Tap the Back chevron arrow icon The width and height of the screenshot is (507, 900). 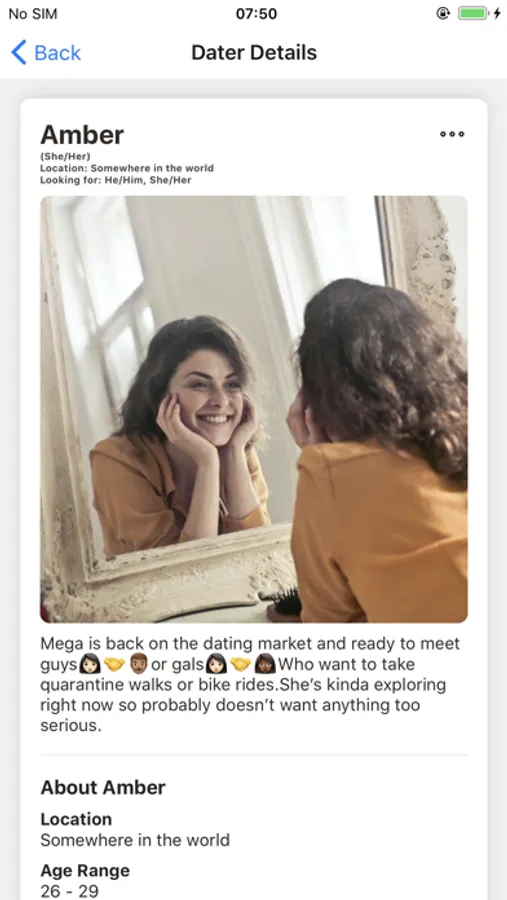tap(18, 53)
